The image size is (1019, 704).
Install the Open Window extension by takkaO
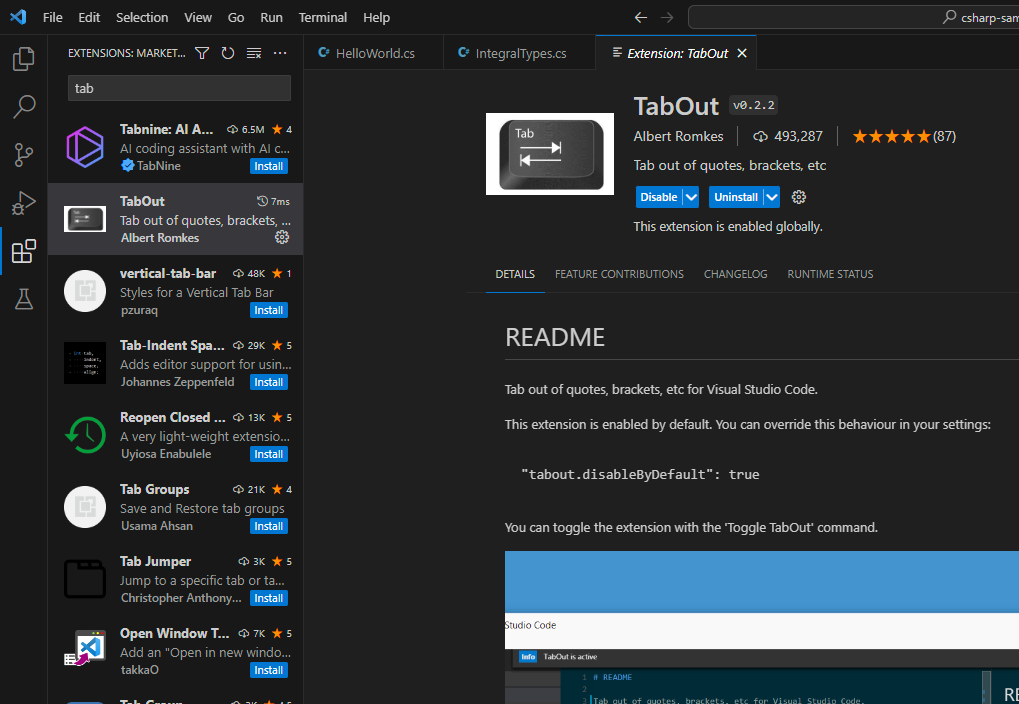268,670
